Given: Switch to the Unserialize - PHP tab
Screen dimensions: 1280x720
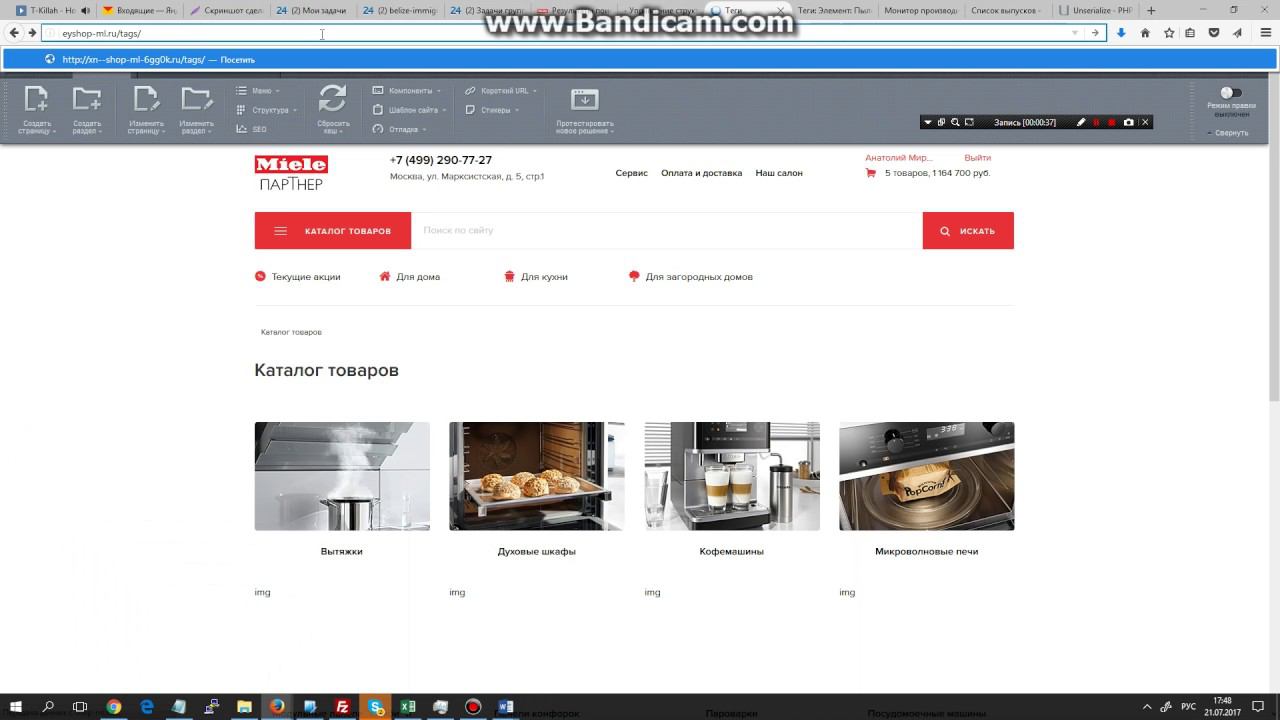Looking at the screenshot, I should [x=1098, y=10].
